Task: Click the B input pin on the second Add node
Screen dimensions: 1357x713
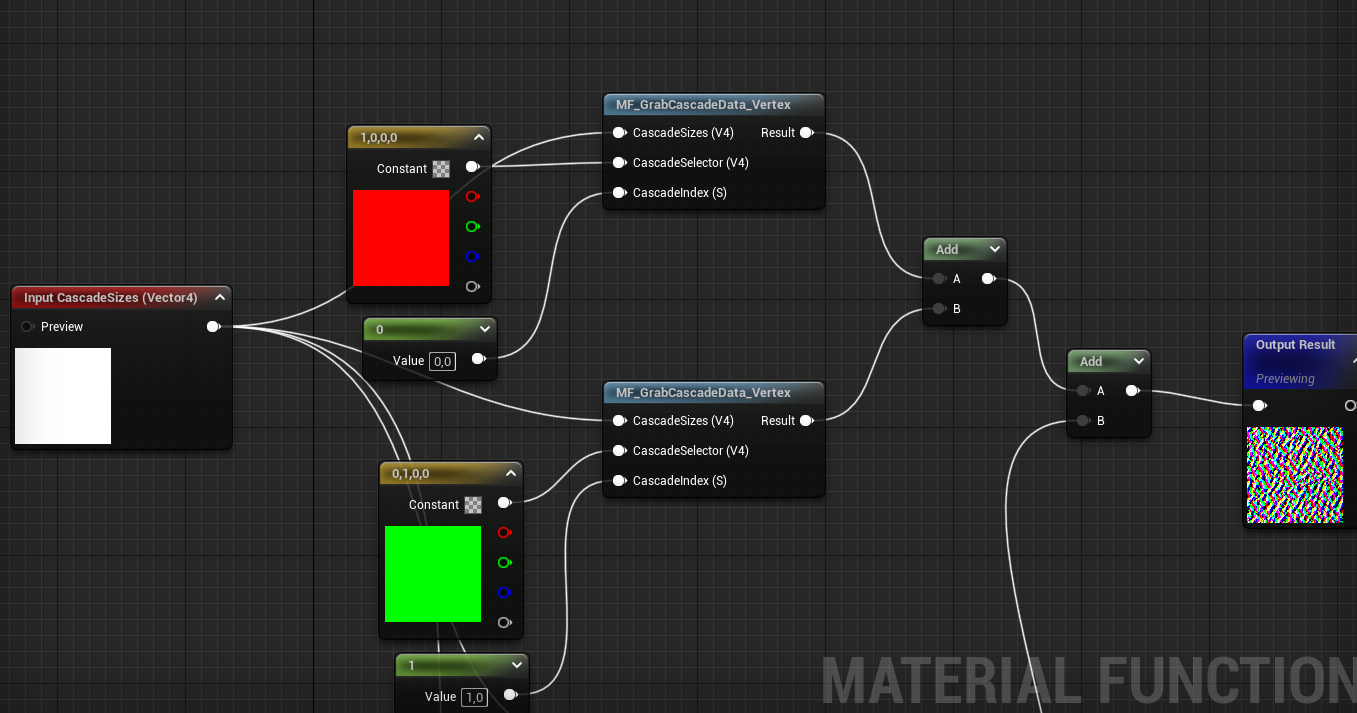Action: (x=1083, y=421)
